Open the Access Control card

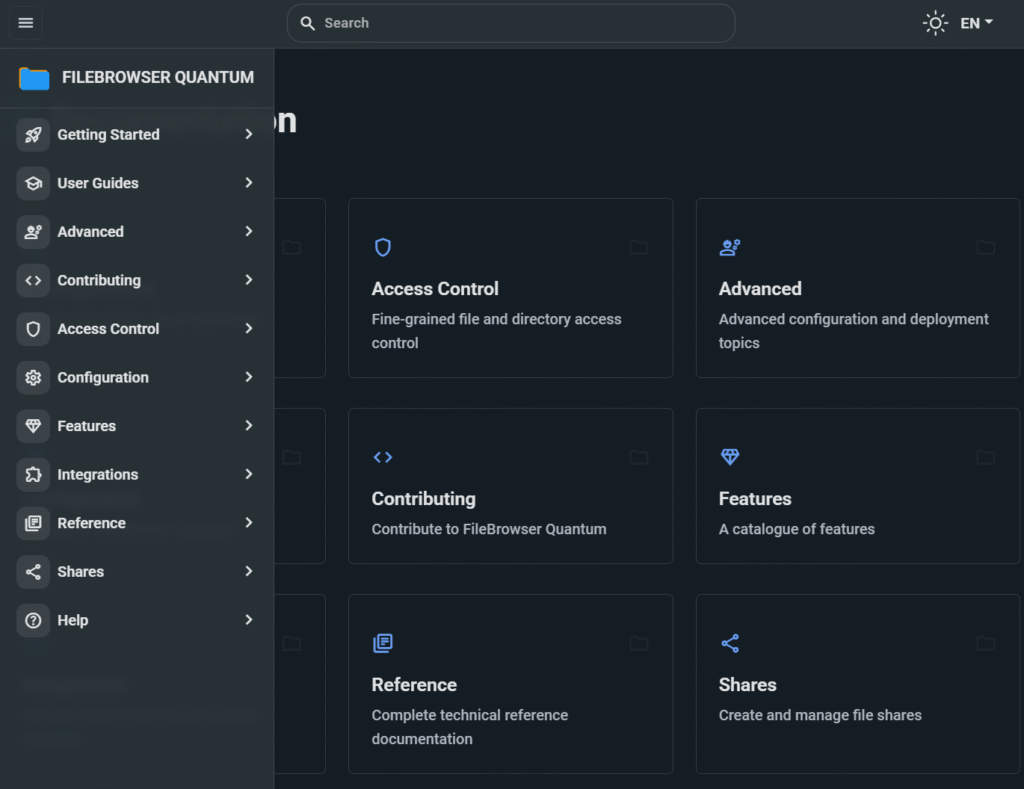pos(510,288)
